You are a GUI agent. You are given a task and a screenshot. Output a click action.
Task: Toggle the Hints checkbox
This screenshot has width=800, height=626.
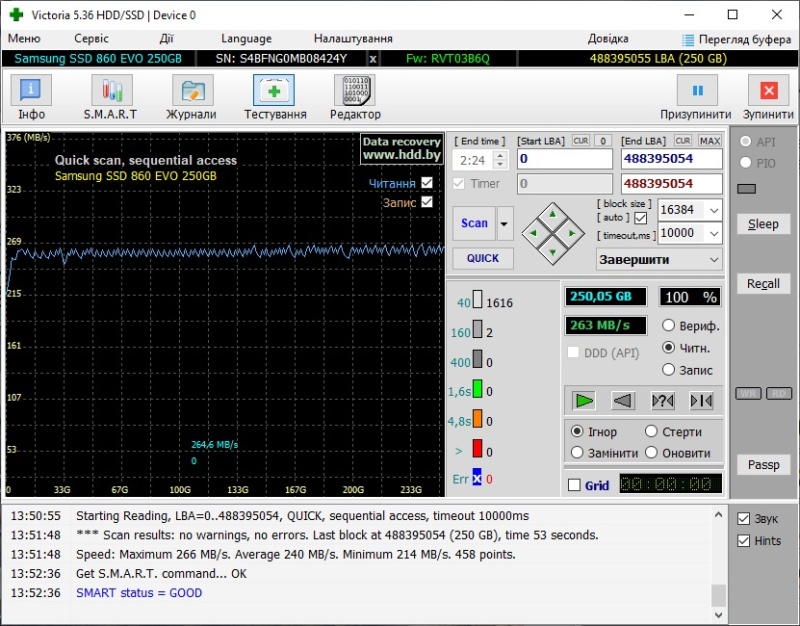[x=744, y=541]
